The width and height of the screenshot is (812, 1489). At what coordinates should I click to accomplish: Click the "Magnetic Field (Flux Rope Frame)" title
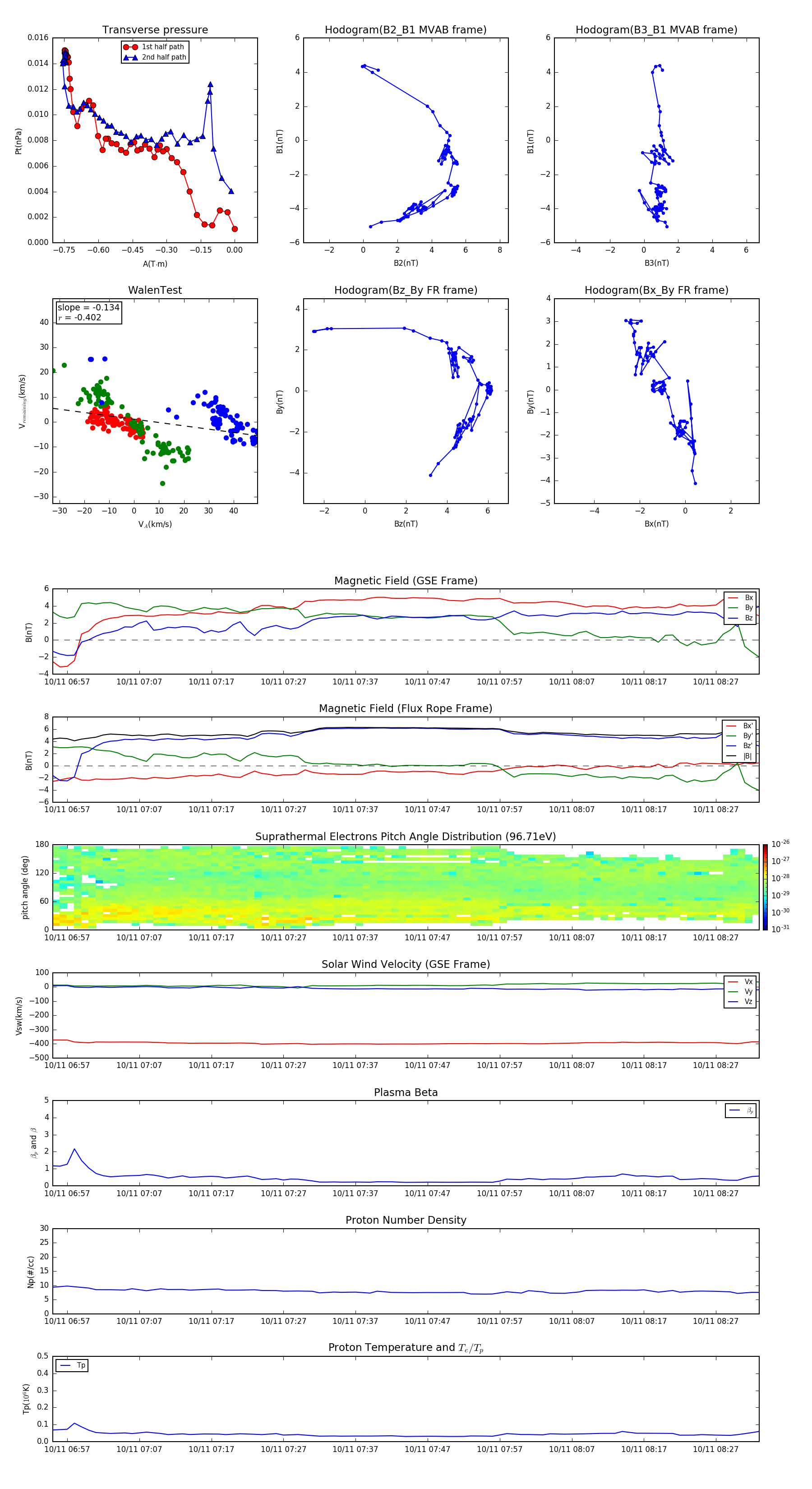pyautogui.click(x=406, y=709)
